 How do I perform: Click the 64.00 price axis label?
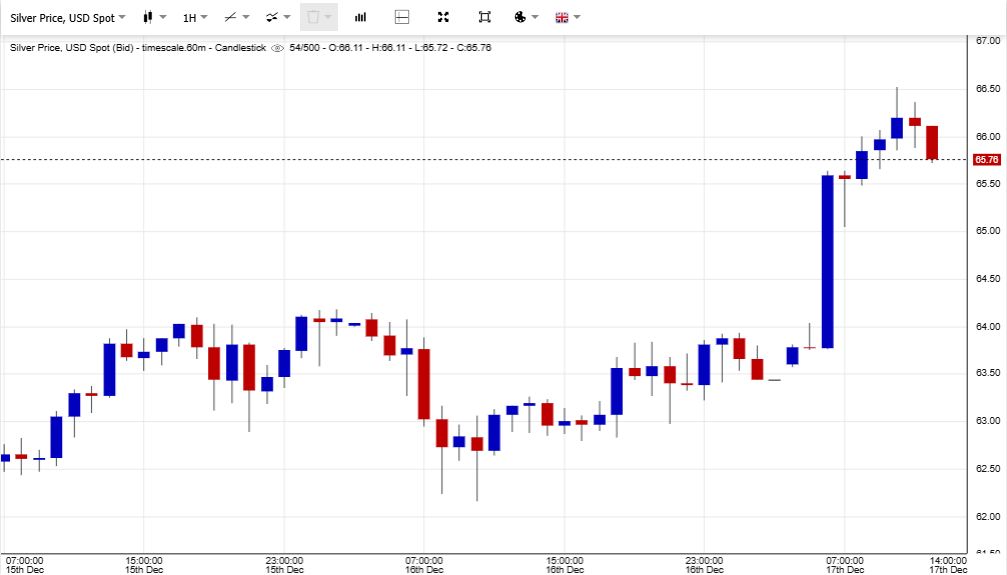coord(988,326)
